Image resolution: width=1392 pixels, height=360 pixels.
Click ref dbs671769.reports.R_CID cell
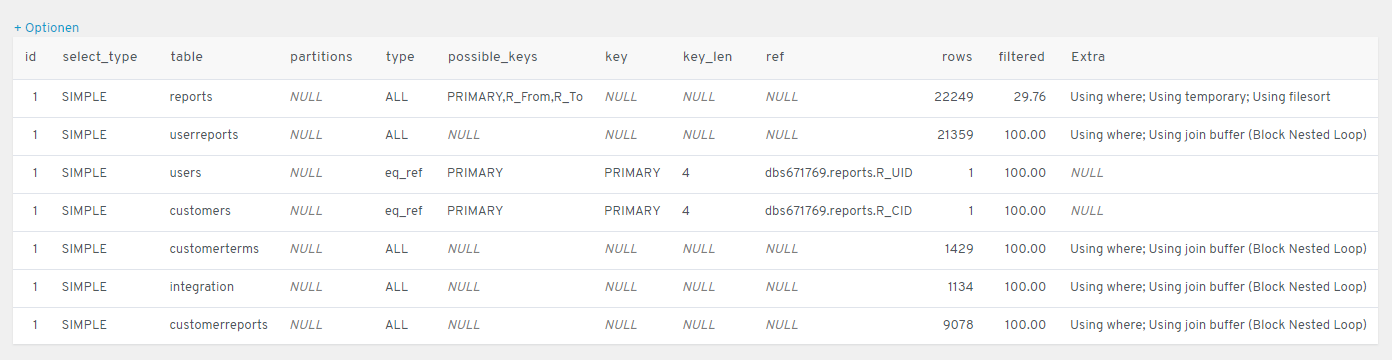(x=839, y=211)
